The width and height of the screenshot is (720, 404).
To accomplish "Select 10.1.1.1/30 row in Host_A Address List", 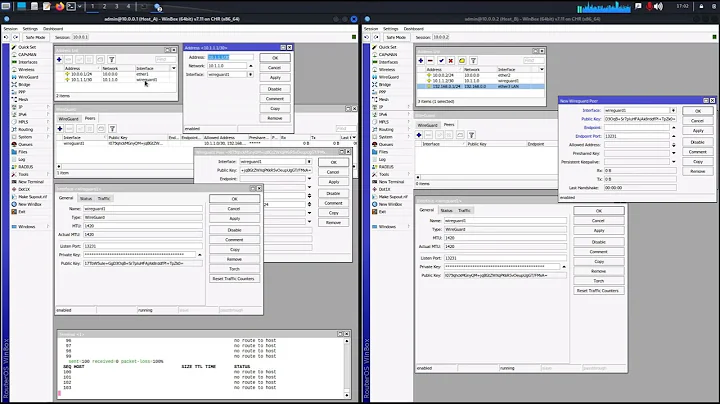I will (115, 79).
